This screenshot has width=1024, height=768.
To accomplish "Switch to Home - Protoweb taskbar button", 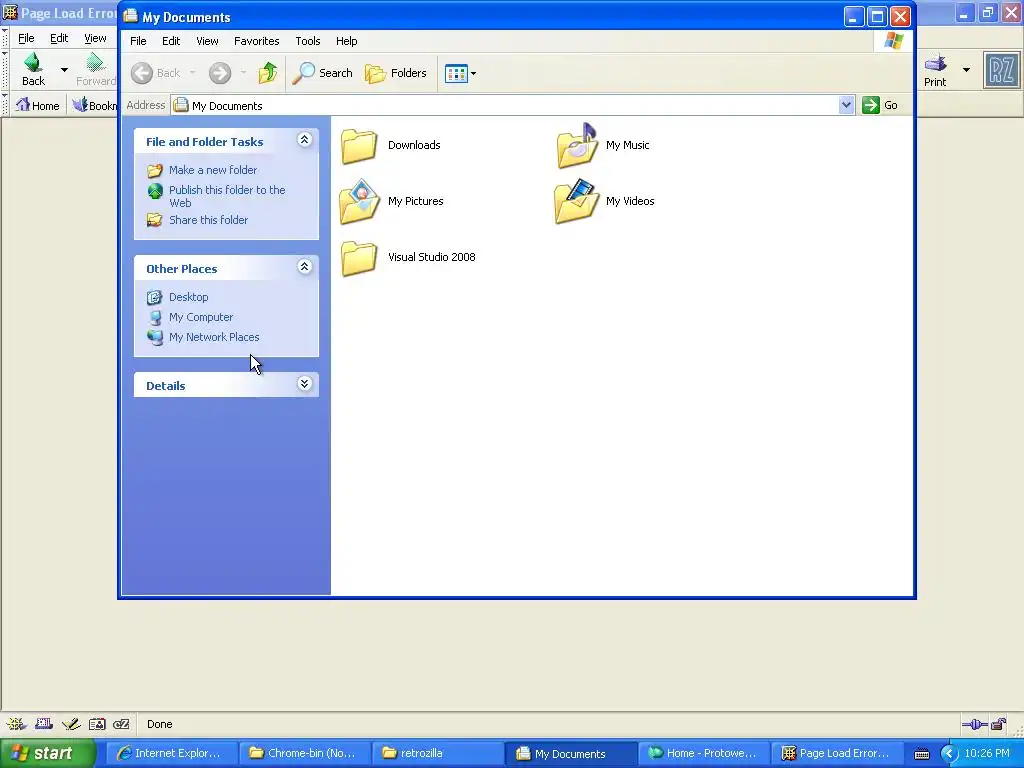I will [703, 753].
